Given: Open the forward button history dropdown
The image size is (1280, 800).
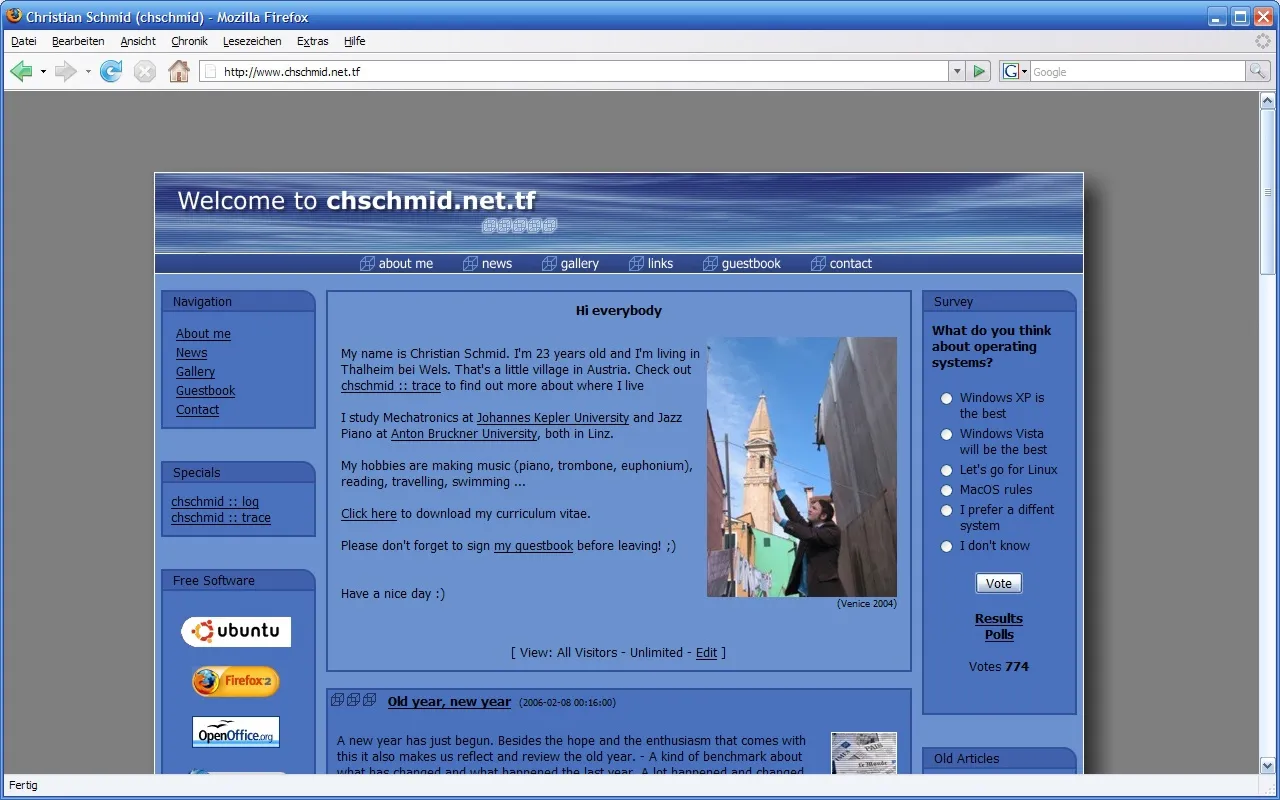Looking at the screenshot, I should [x=88, y=72].
